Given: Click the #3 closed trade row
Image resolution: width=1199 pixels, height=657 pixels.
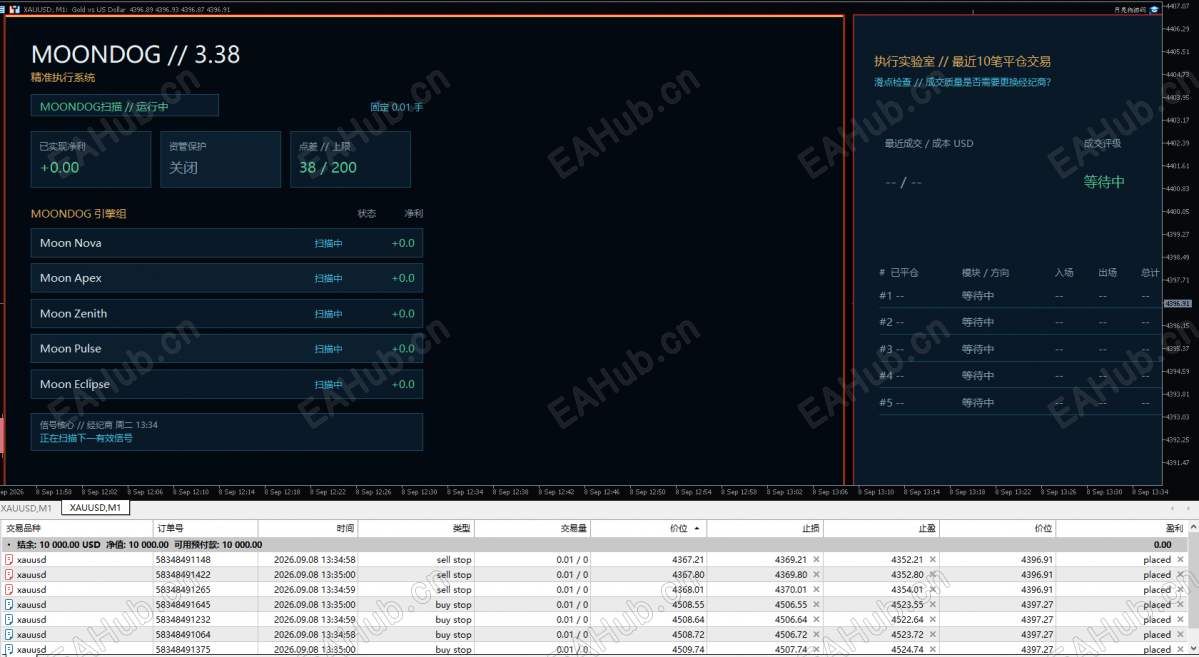Looking at the screenshot, I should [x=1019, y=350].
